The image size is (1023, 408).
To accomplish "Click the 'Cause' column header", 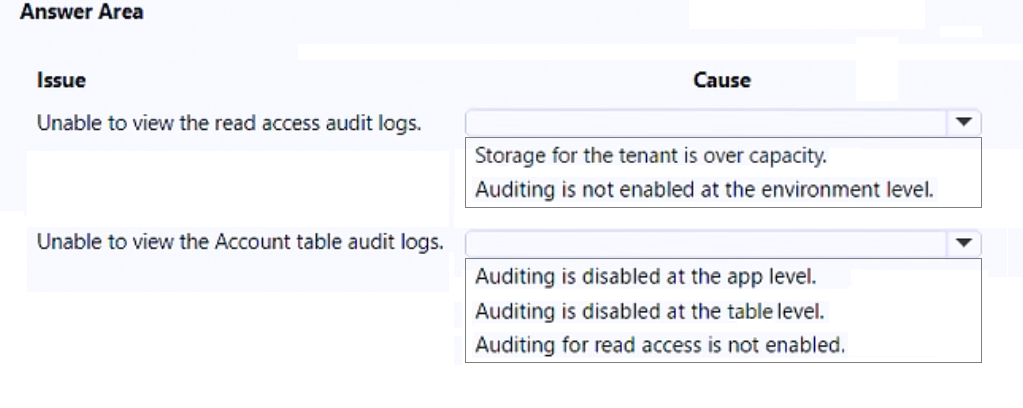I will coord(722,80).
